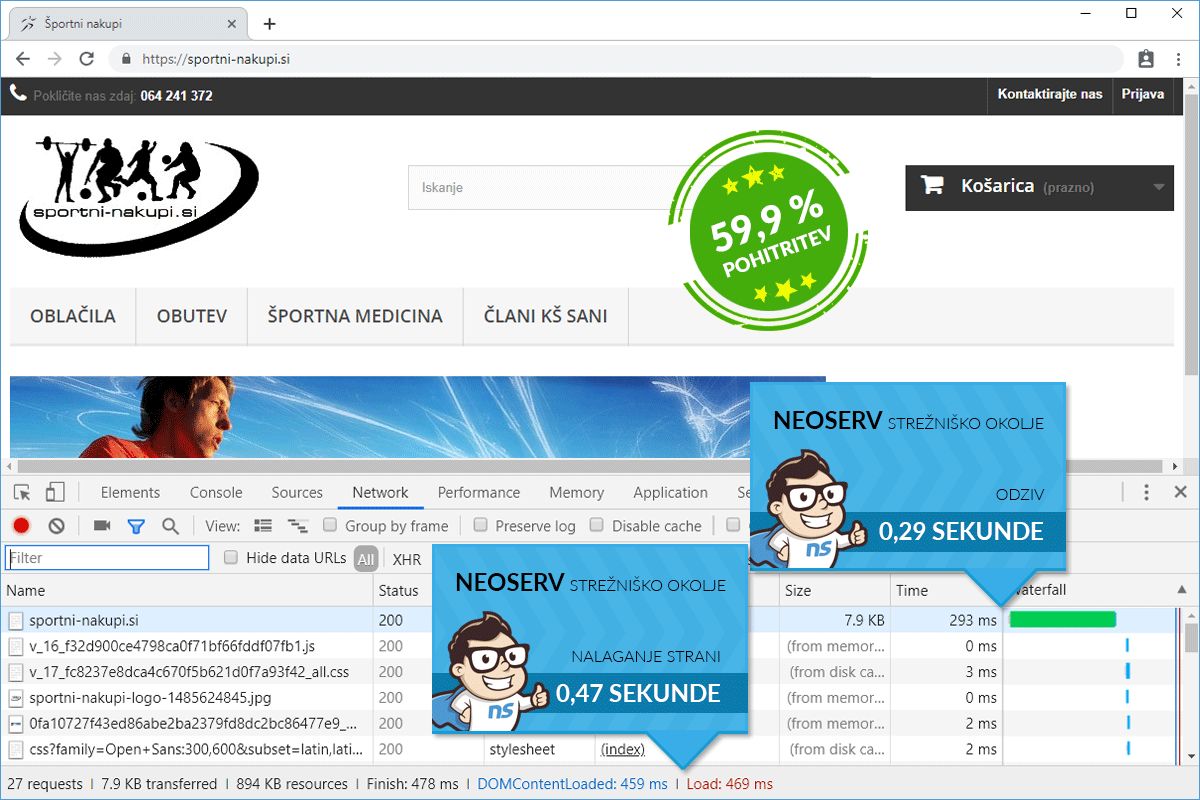Open the Chrome three-dot browser menu
The image size is (1200, 800).
(x=1178, y=59)
